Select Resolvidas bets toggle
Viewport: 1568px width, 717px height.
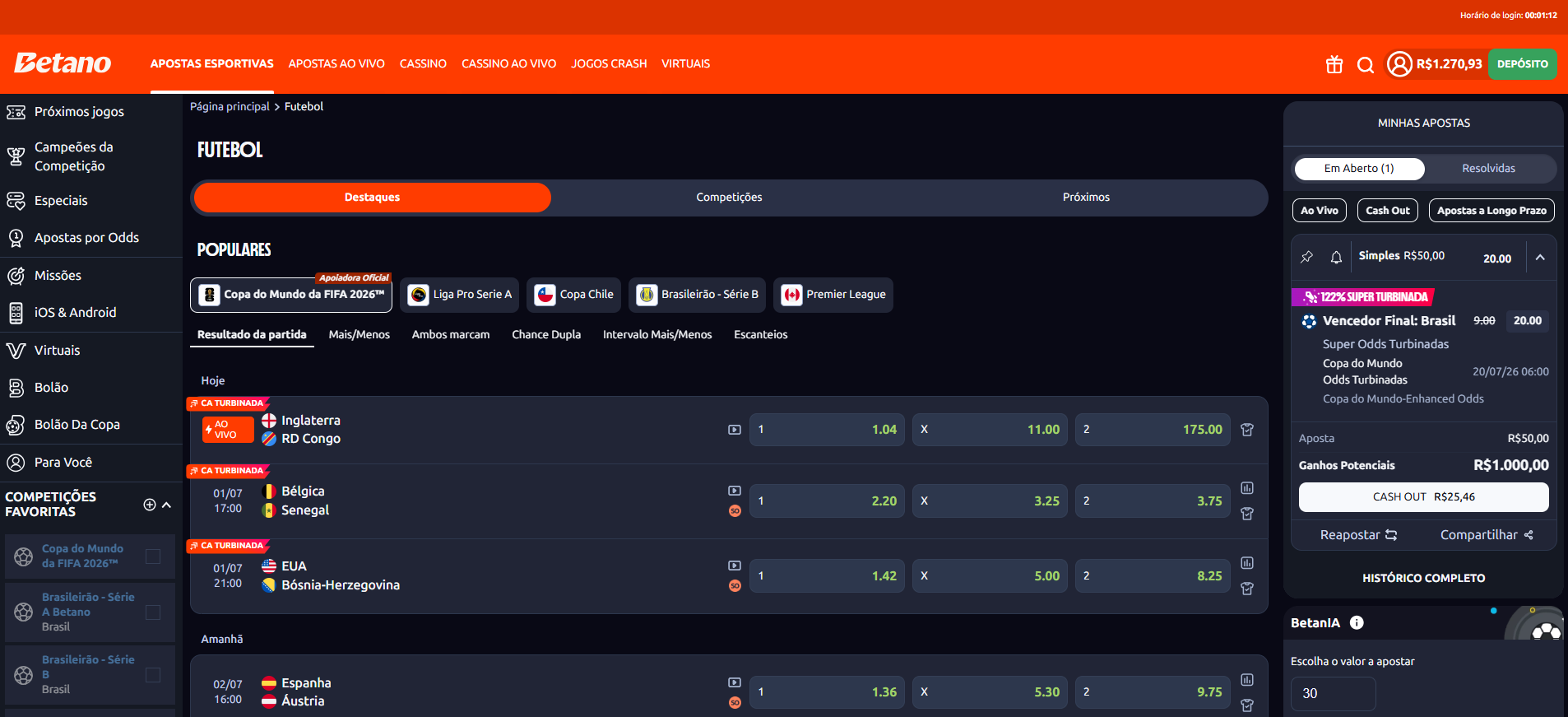click(x=1488, y=169)
